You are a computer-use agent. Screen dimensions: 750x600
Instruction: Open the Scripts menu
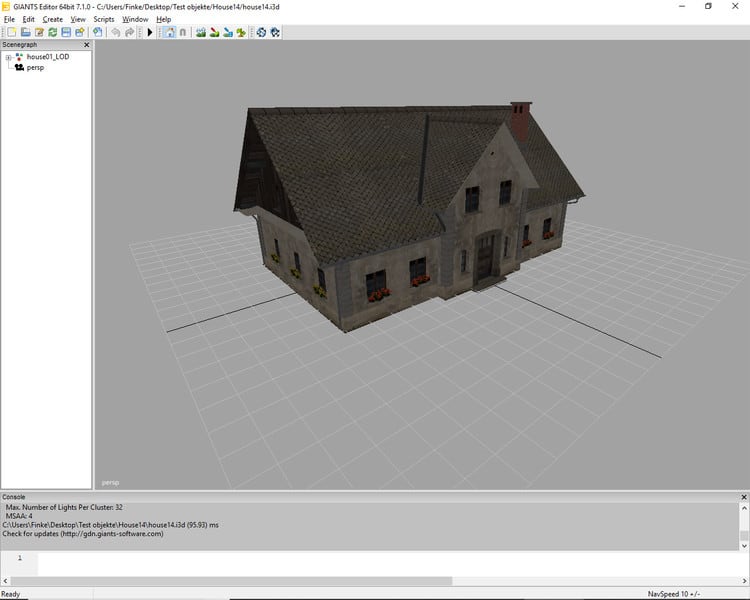[x=103, y=19]
